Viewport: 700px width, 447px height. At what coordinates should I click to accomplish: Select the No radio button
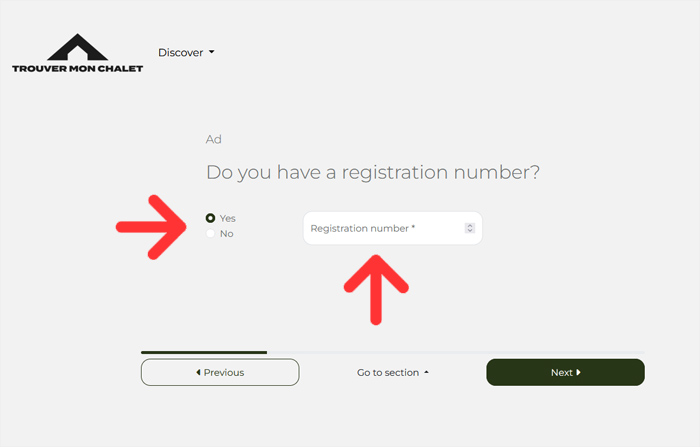[210, 234]
